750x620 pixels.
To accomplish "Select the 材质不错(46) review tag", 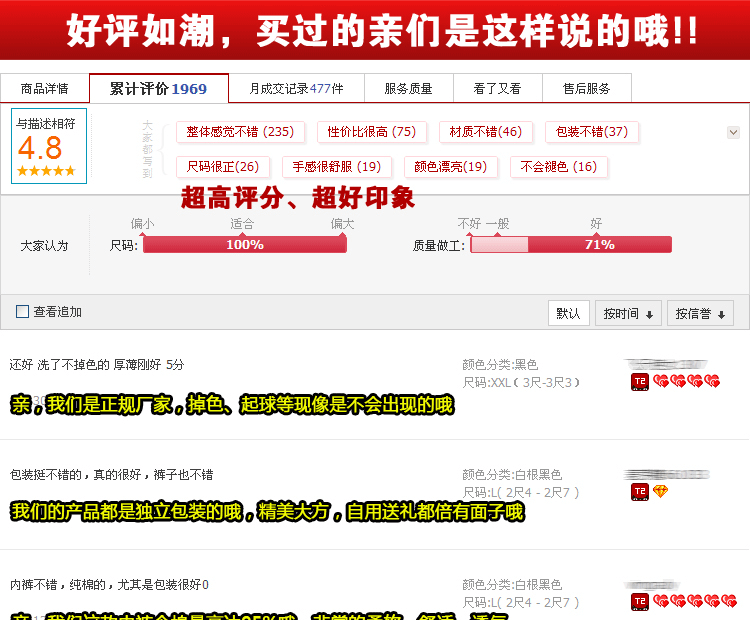I will tap(485, 132).
